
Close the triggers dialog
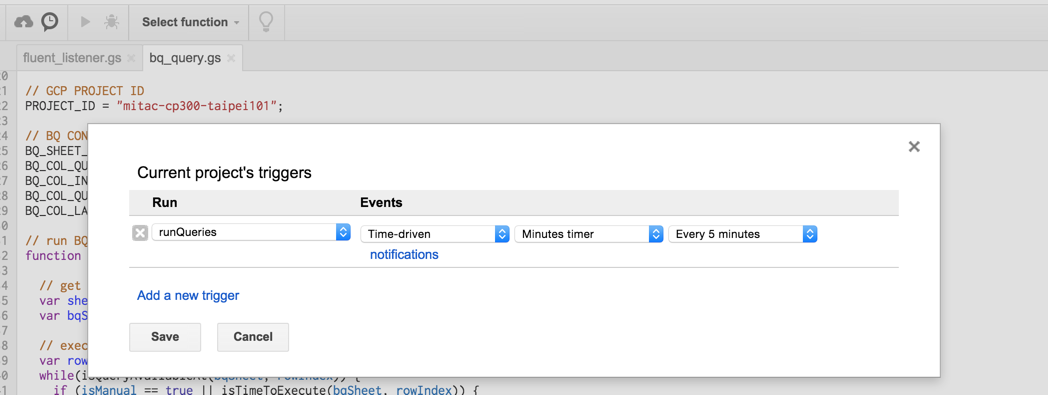(x=914, y=146)
